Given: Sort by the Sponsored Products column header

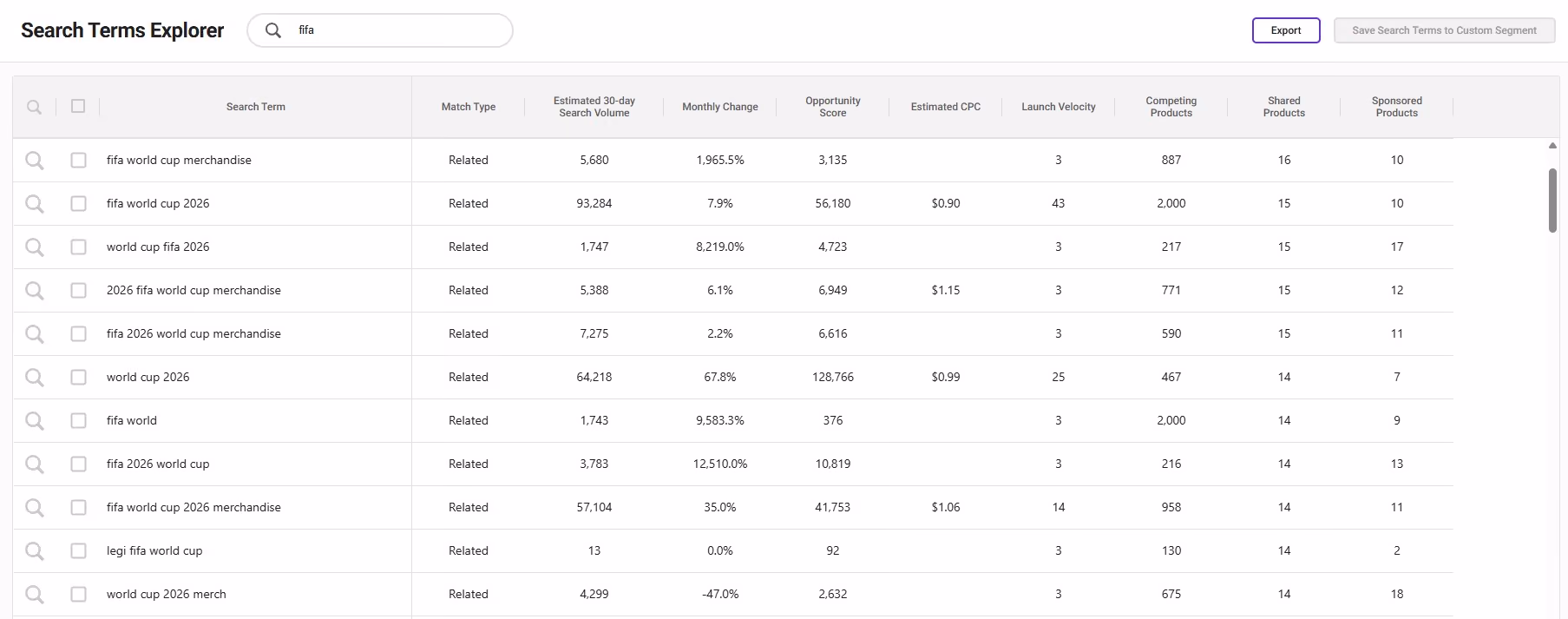Looking at the screenshot, I should click(x=1397, y=107).
